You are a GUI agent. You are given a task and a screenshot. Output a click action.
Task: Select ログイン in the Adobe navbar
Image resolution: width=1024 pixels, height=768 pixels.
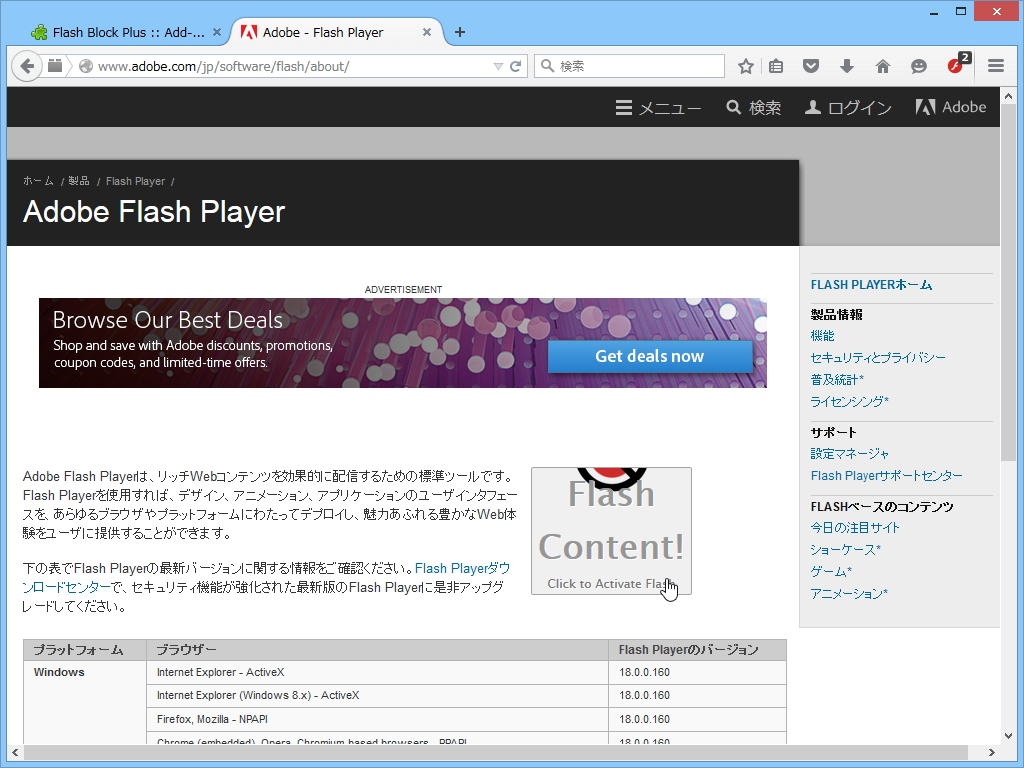point(846,107)
